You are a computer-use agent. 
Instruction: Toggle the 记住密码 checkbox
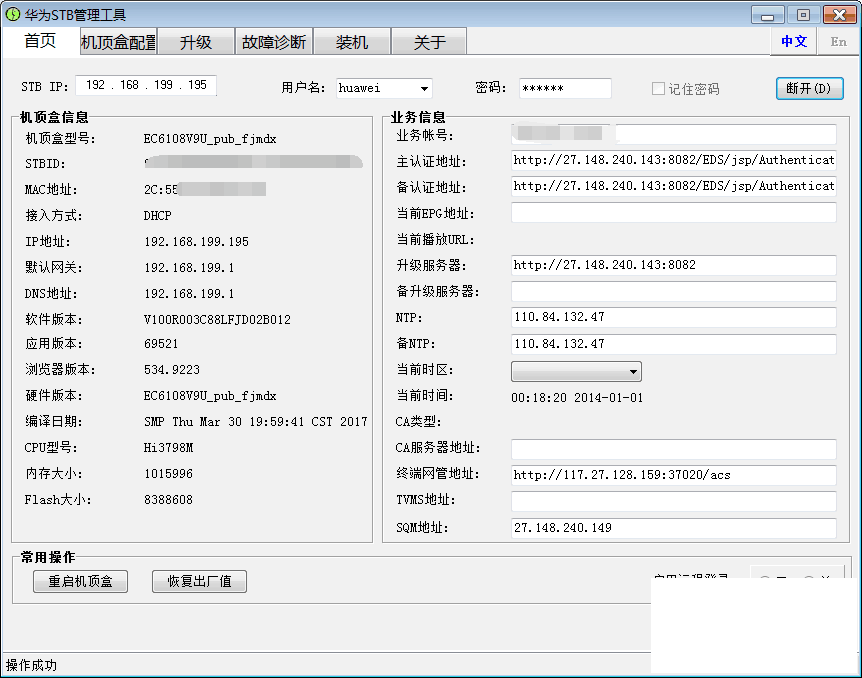(658, 89)
